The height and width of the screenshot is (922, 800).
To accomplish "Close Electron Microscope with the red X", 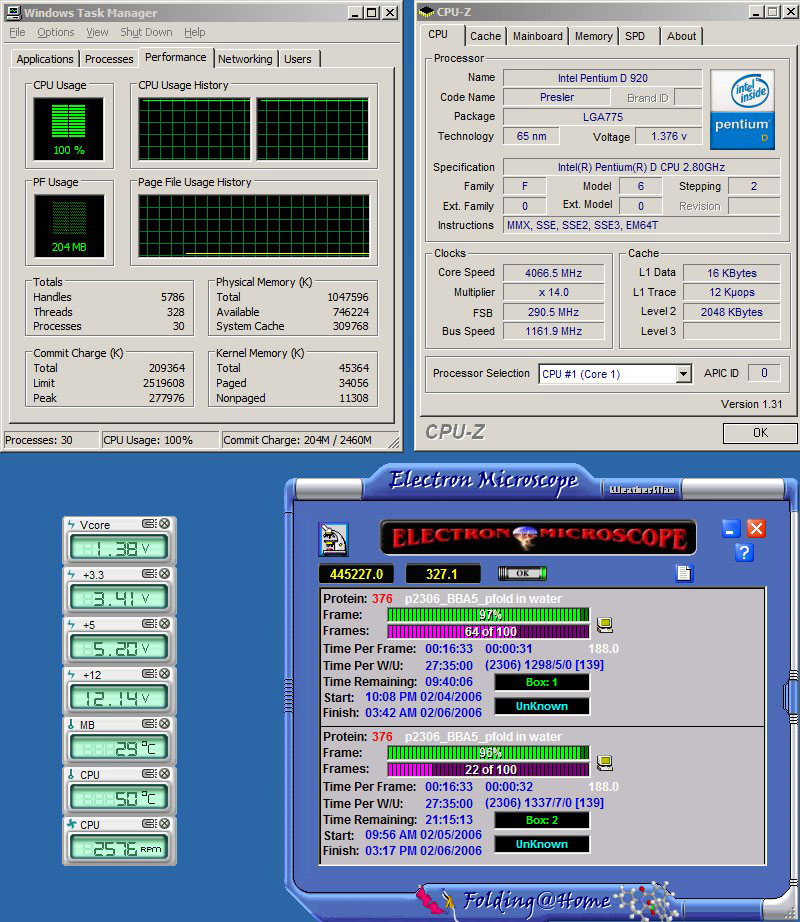I will click(x=756, y=529).
